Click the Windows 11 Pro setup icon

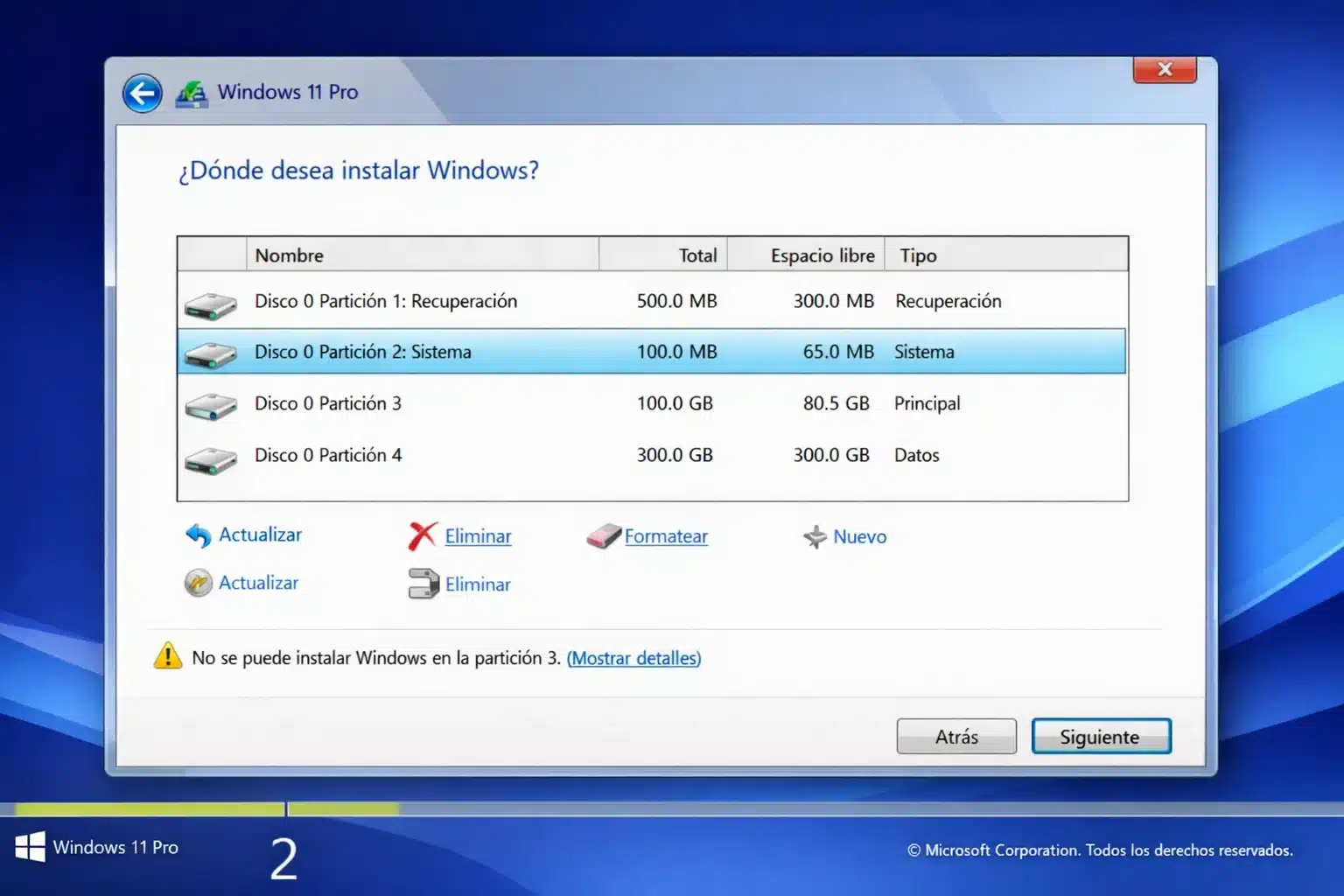tap(192, 92)
